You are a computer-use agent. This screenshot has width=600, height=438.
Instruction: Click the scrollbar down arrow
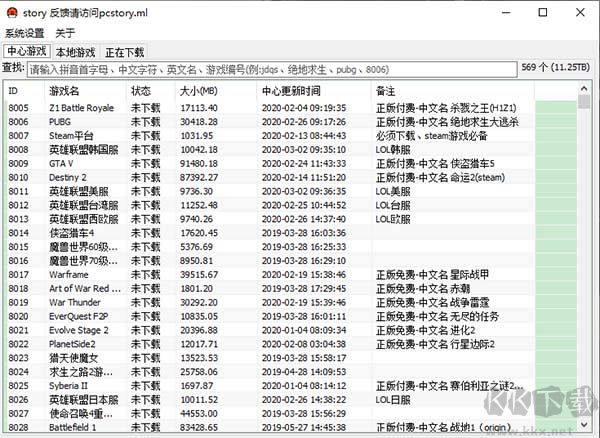[x=584, y=424]
